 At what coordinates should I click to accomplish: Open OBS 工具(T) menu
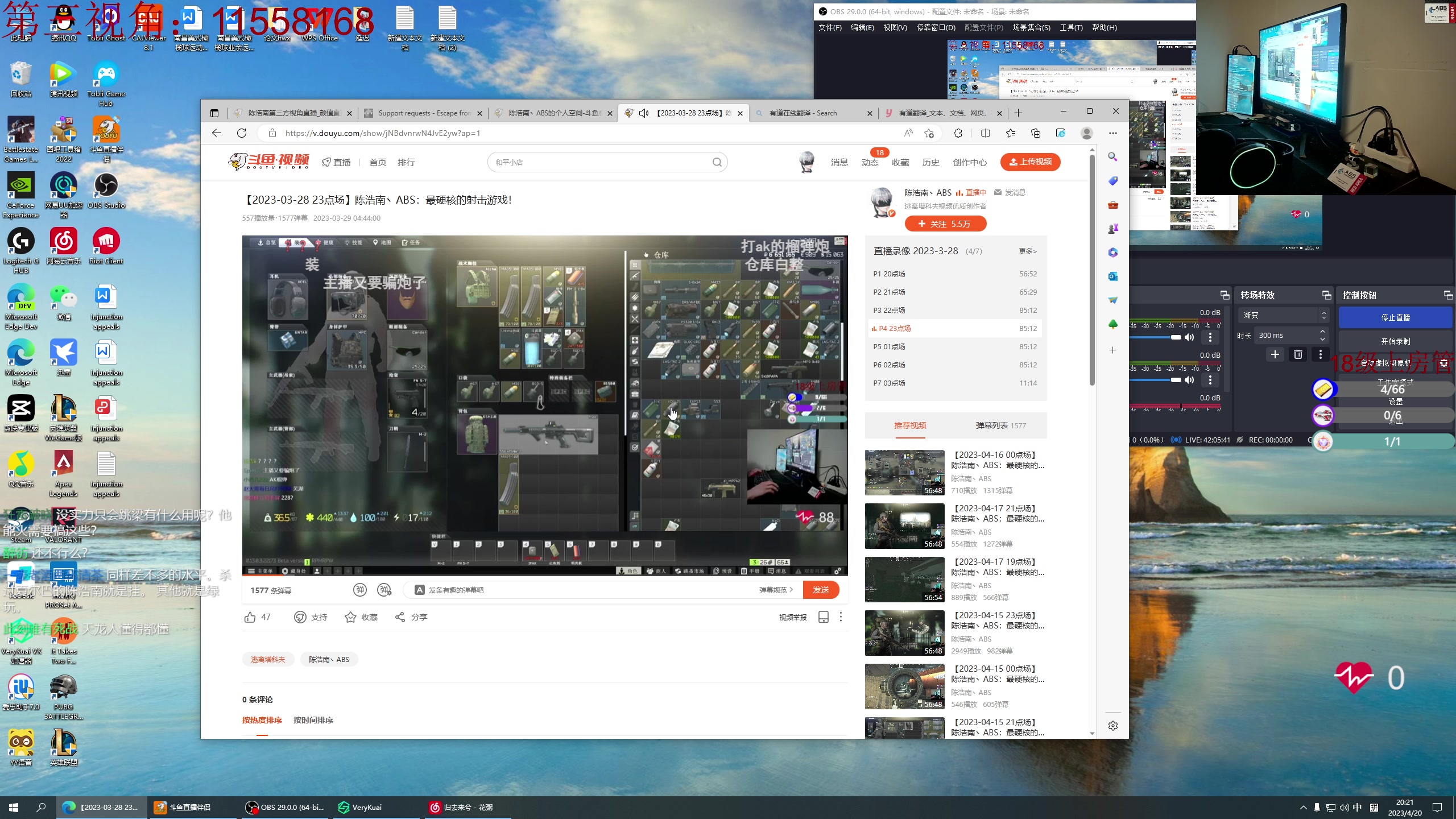[x=1071, y=27]
